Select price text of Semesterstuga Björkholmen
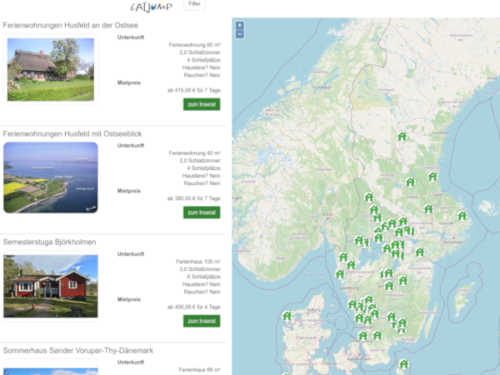This screenshot has width=500, height=375. pyautogui.click(x=194, y=307)
